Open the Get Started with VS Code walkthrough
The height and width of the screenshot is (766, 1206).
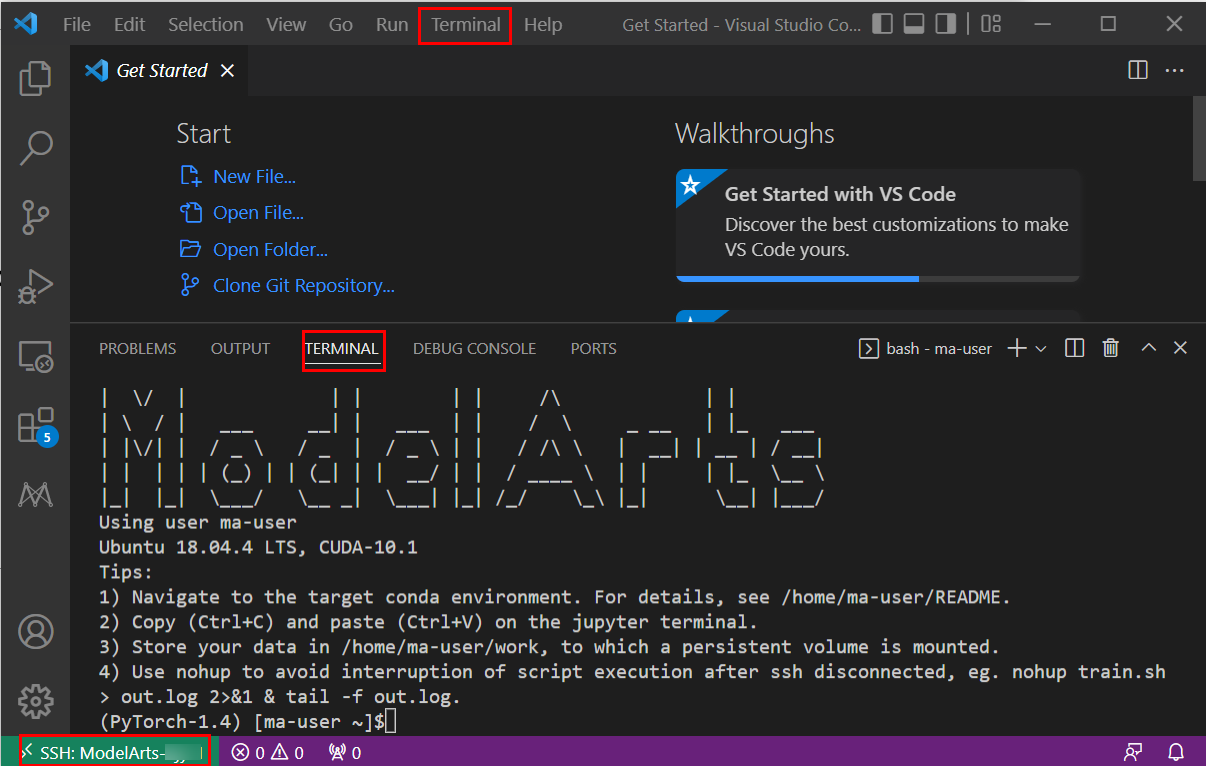click(x=878, y=225)
